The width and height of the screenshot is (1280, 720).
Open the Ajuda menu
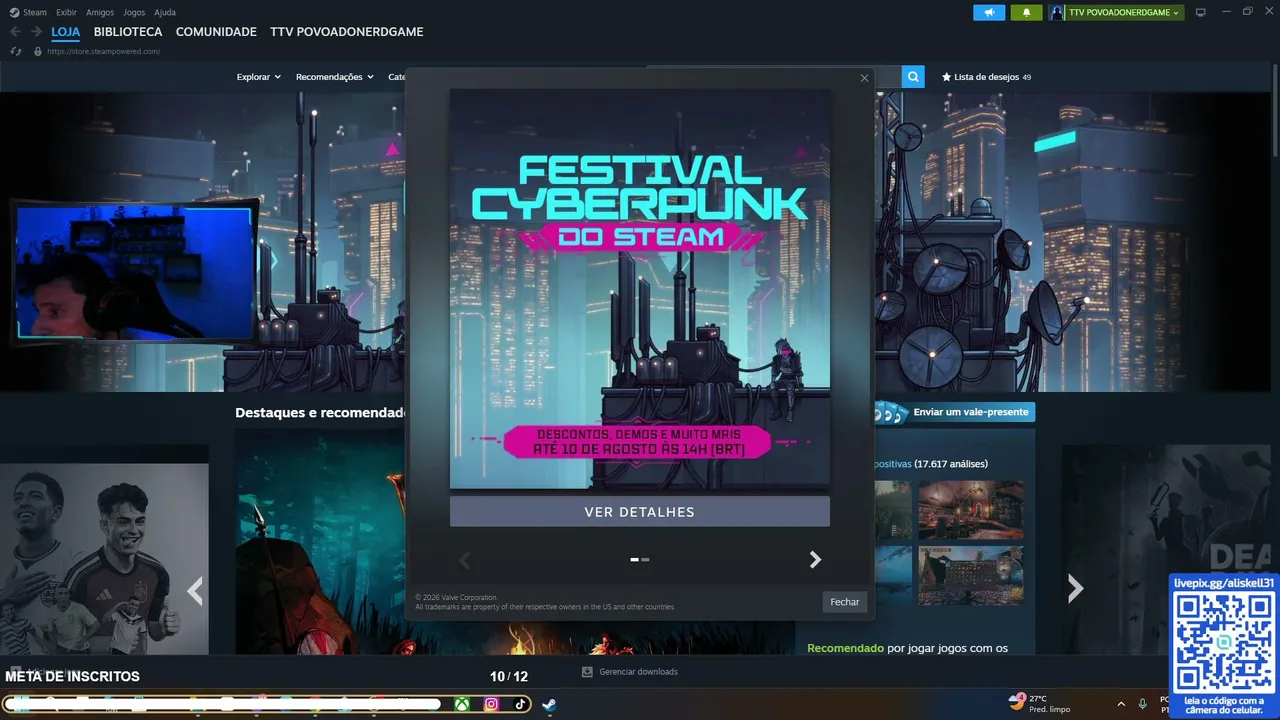165,12
